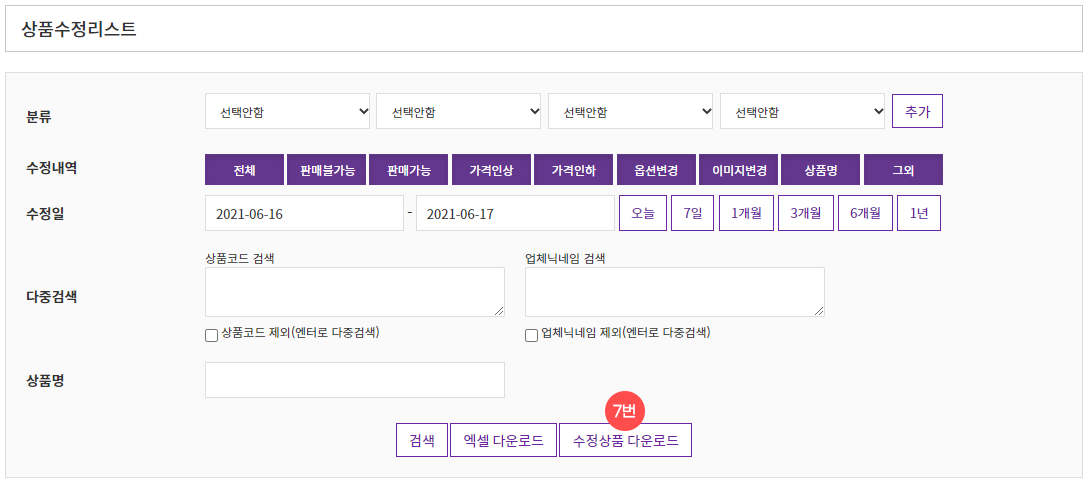Filter by 이미지변경 modifications

[x=738, y=170]
